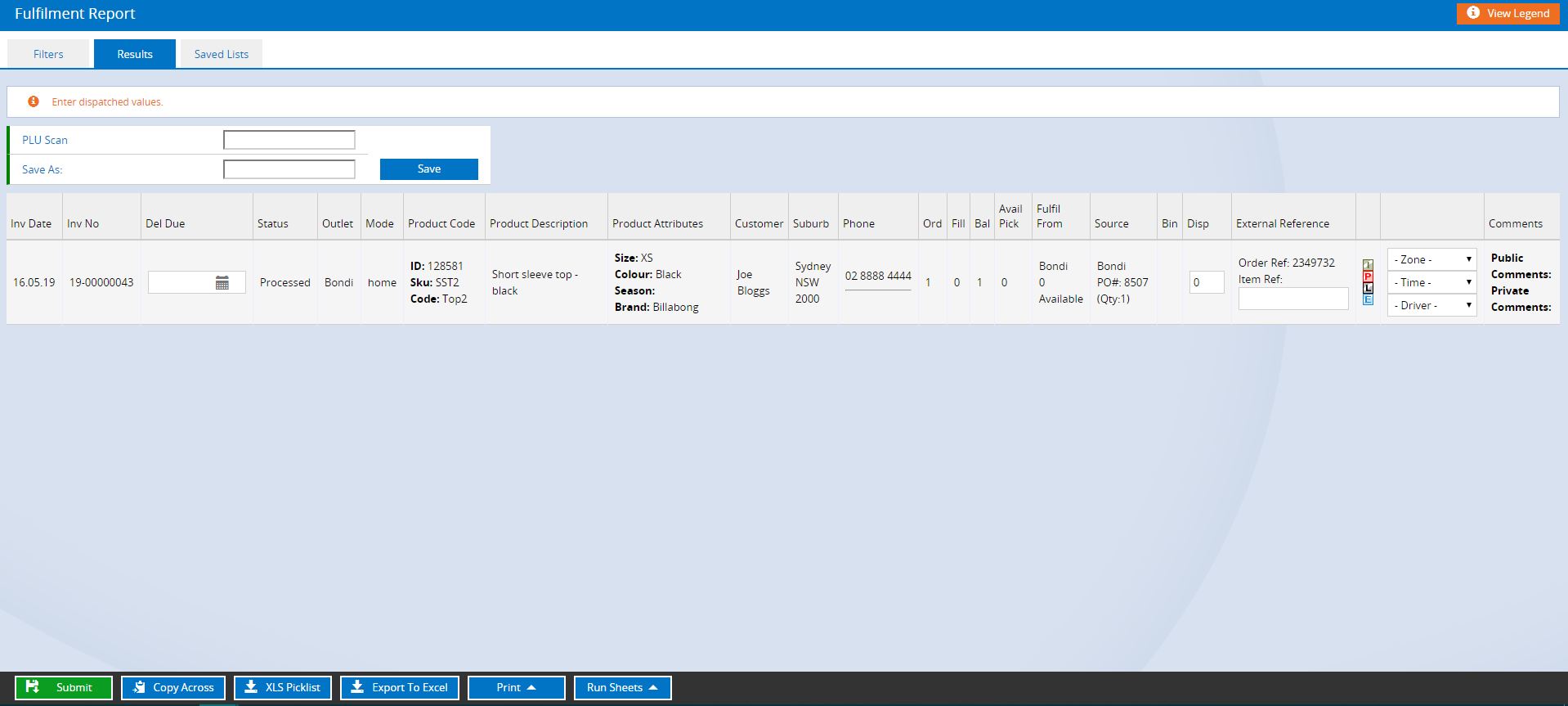Expand the Driver dropdown
1568x706 pixels.
point(1431,305)
